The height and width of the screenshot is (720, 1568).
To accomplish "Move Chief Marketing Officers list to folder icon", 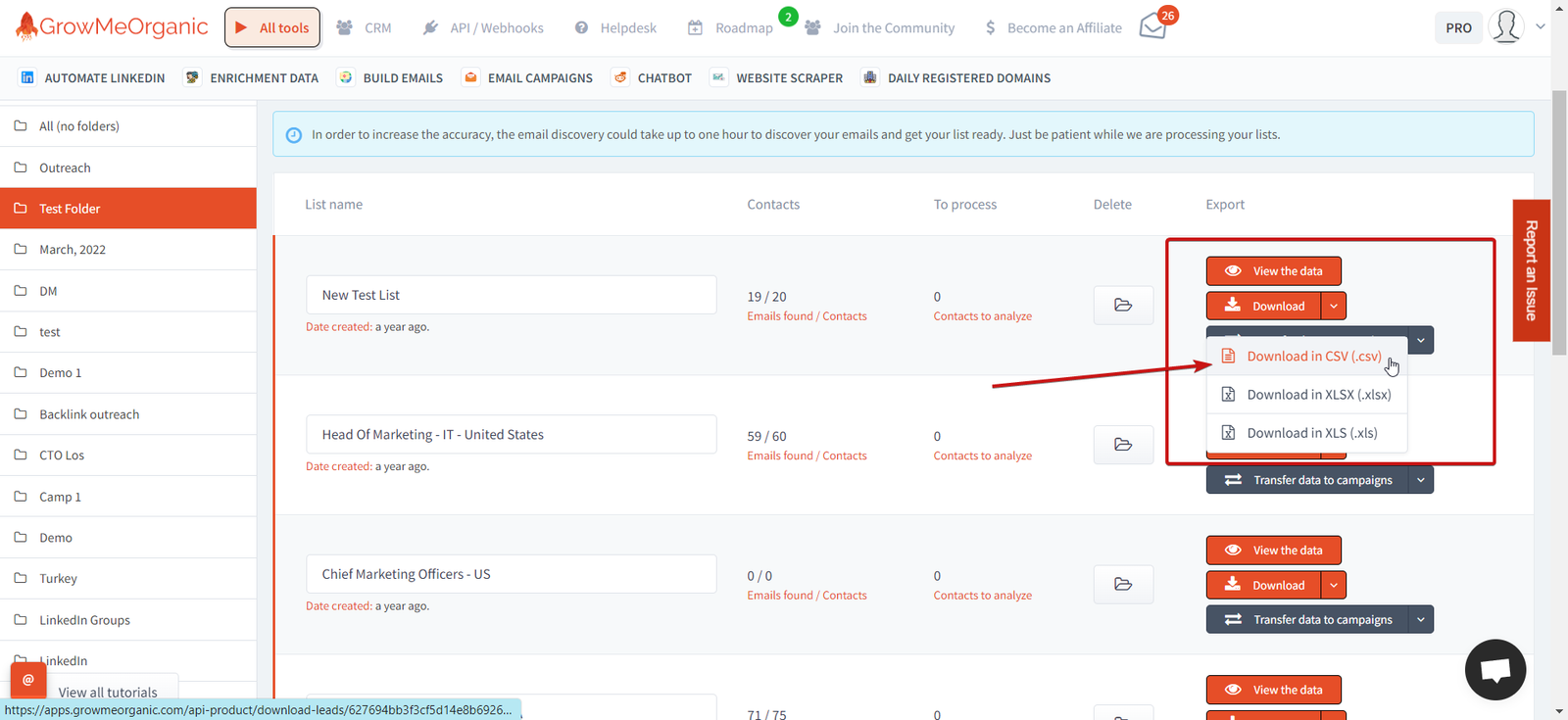I will pos(1123,585).
